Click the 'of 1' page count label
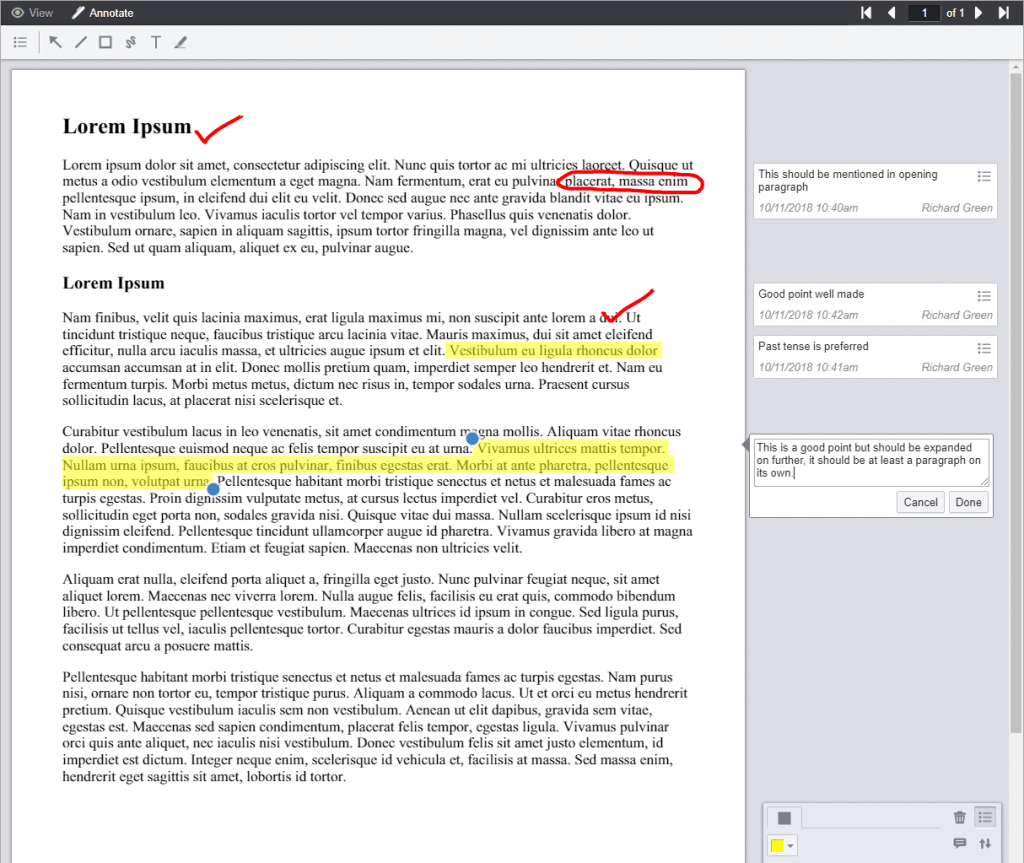 pyautogui.click(x=955, y=12)
